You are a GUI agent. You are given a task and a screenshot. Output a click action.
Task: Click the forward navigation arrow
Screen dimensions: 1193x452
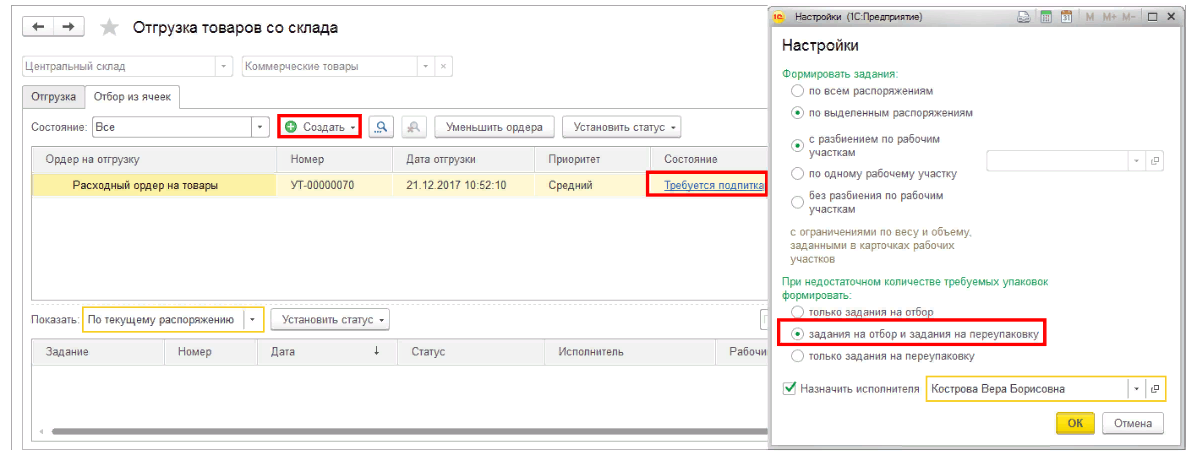click(x=68, y=27)
